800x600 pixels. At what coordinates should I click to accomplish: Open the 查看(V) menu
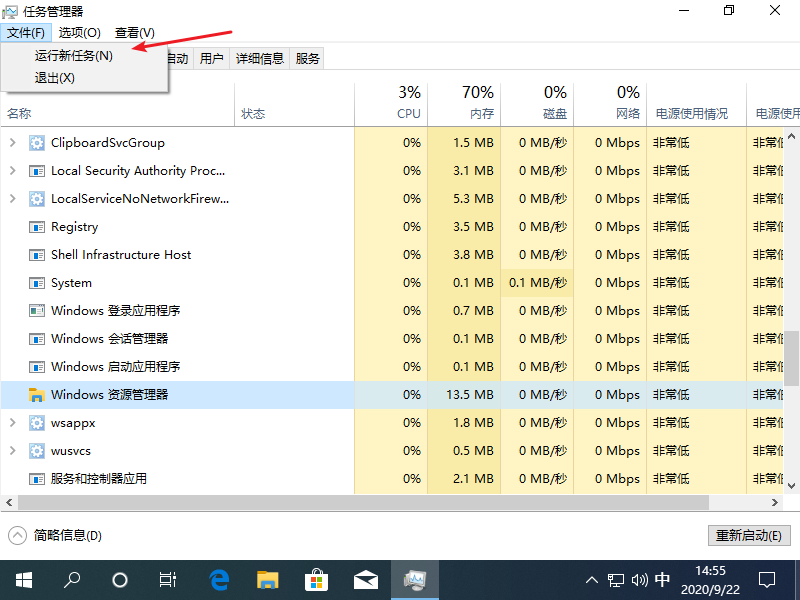click(134, 32)
